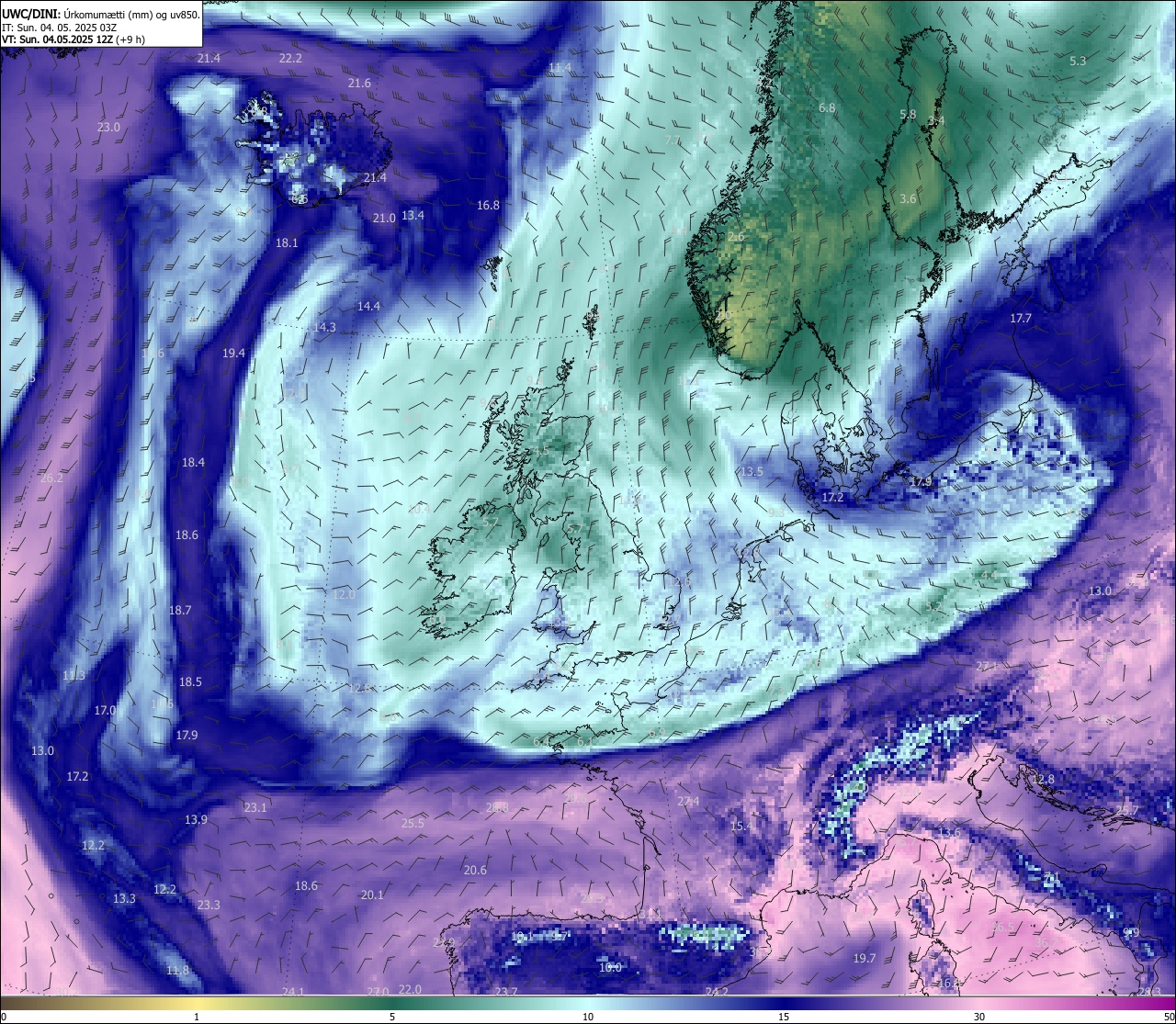Screen dimensions: 1176x1024
Task: Click the 16.8 value label
Action: tap(488, 205)
